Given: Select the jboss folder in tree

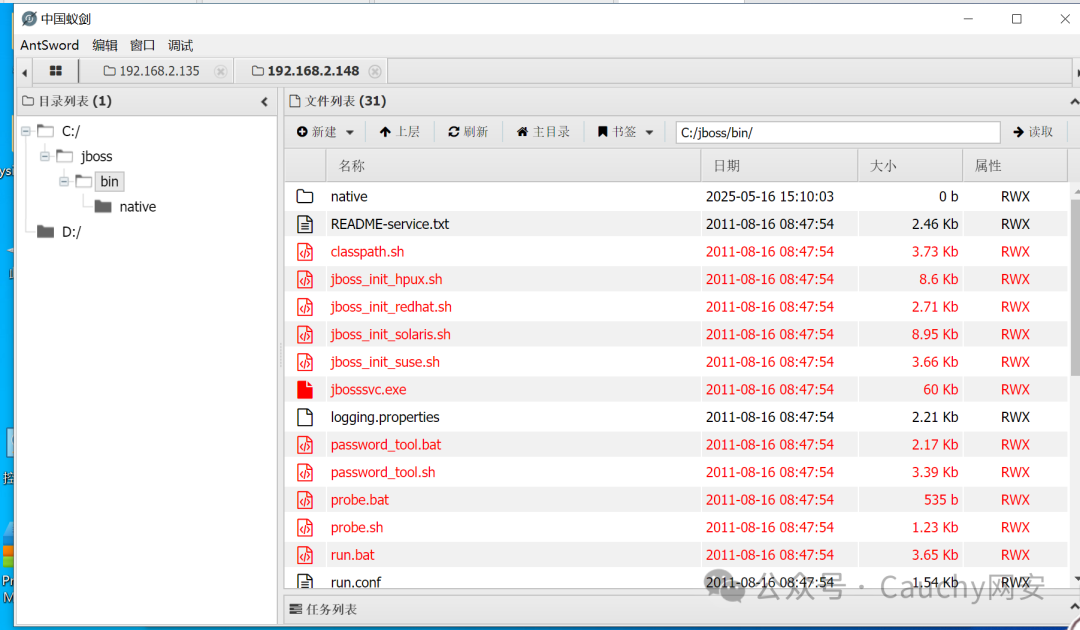Looking at the screenshot, I should coord(96,156).
